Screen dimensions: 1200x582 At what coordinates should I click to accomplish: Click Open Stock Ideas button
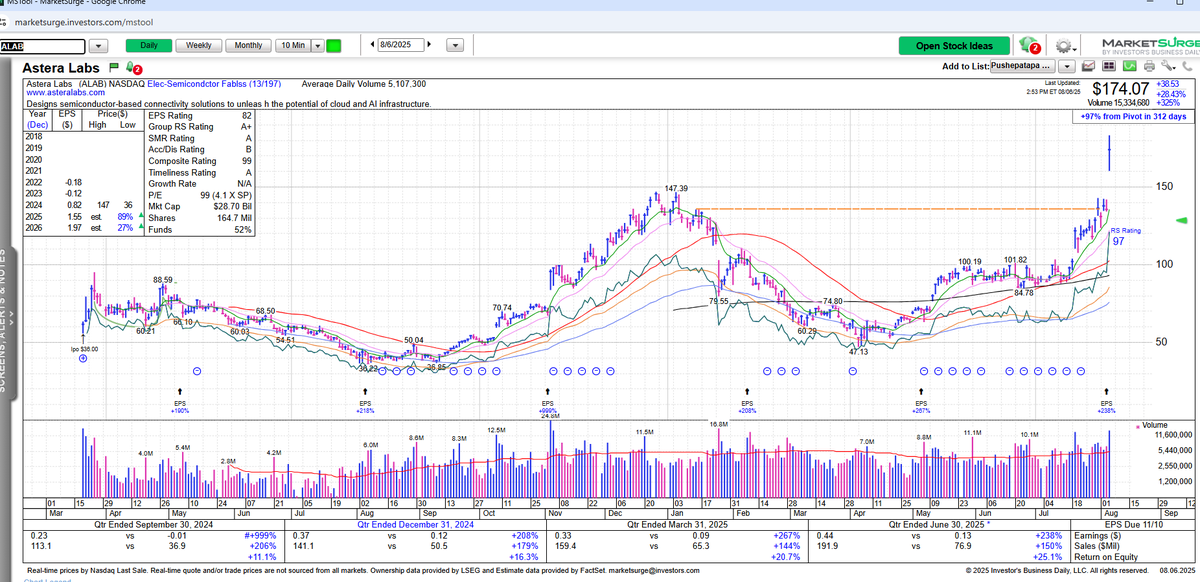click(x=954, y=46)
